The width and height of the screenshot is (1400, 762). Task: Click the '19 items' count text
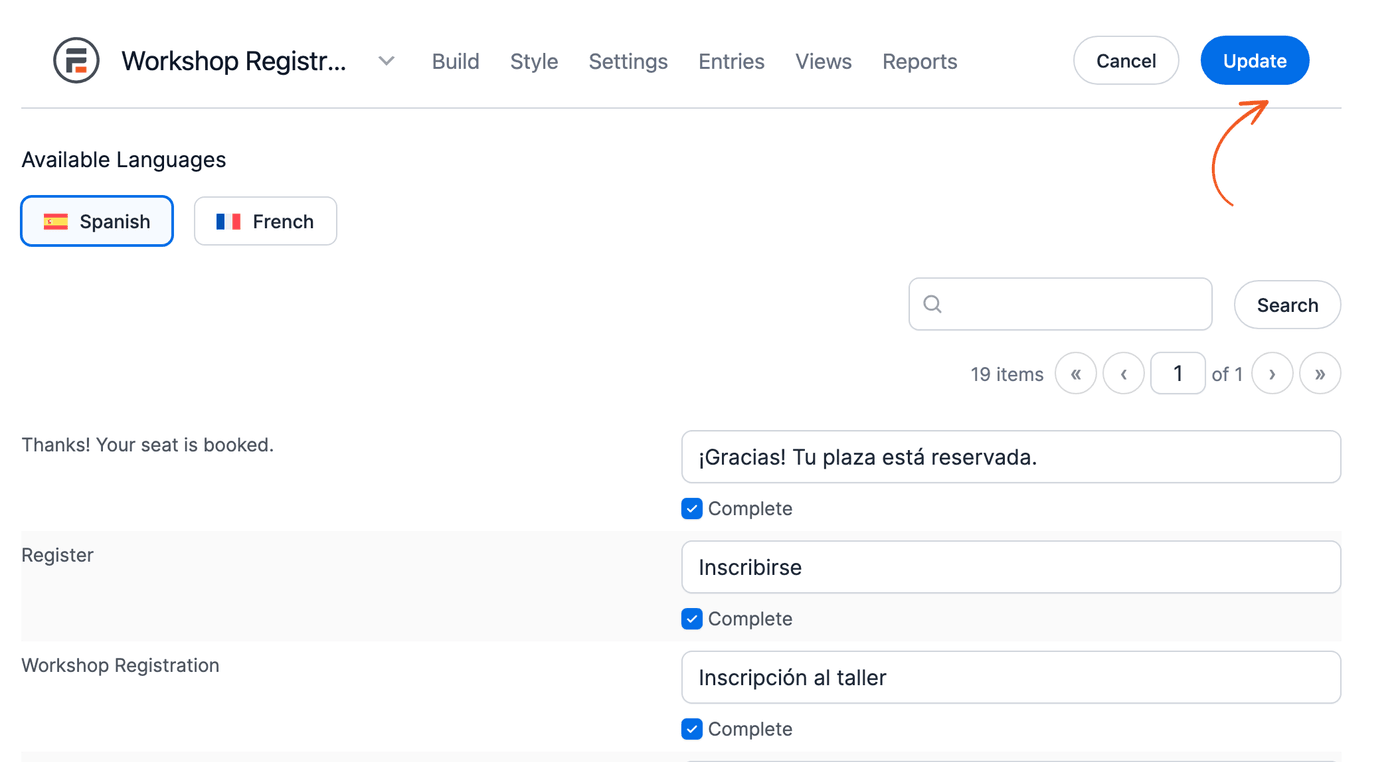tap(1007, 374)
